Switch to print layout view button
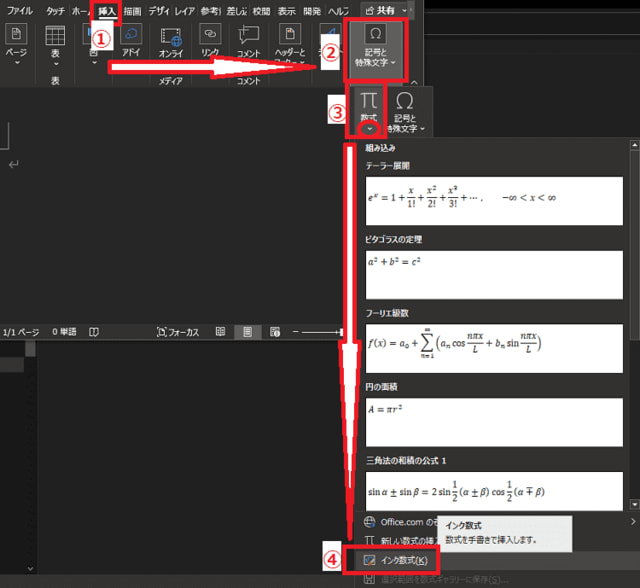The width and height of the screenshot is (640, 588). [246, 332]
